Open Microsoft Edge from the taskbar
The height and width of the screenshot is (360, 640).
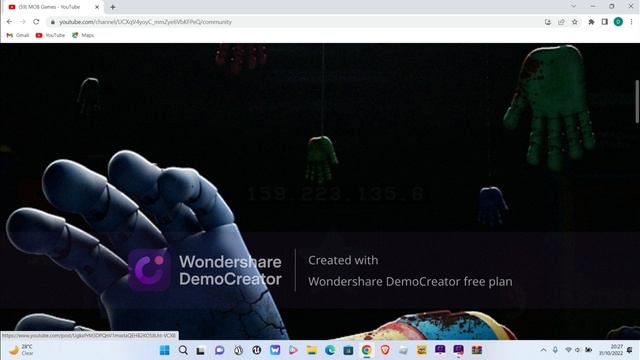(x=330, y=350)
